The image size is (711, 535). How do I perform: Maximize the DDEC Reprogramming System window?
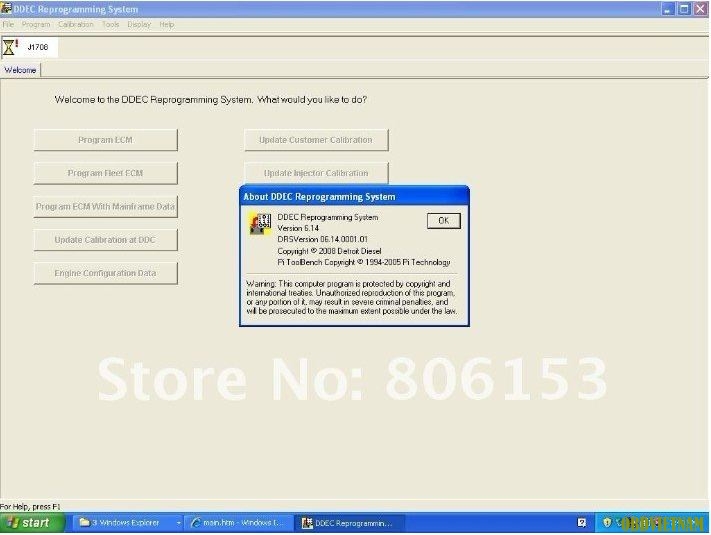[684, 9]
